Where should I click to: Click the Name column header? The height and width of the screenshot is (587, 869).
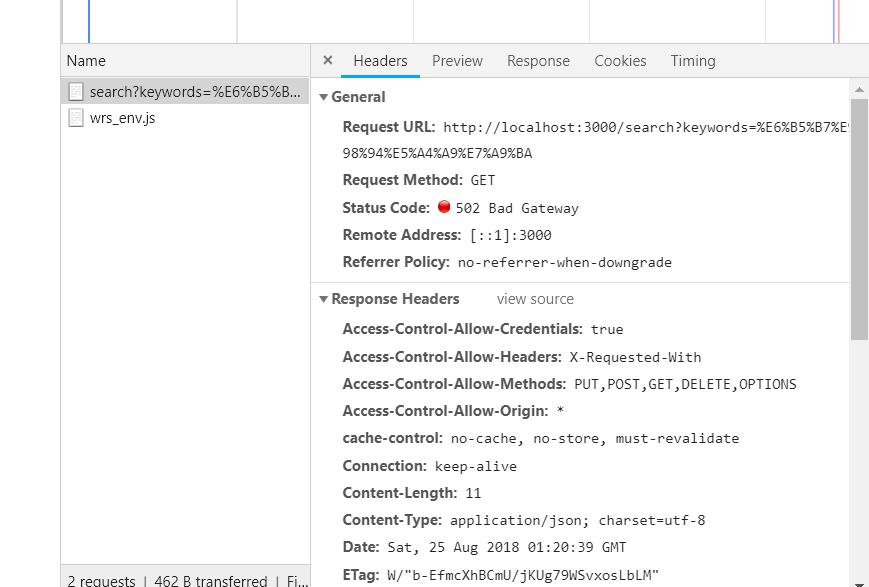pos(185,60)
